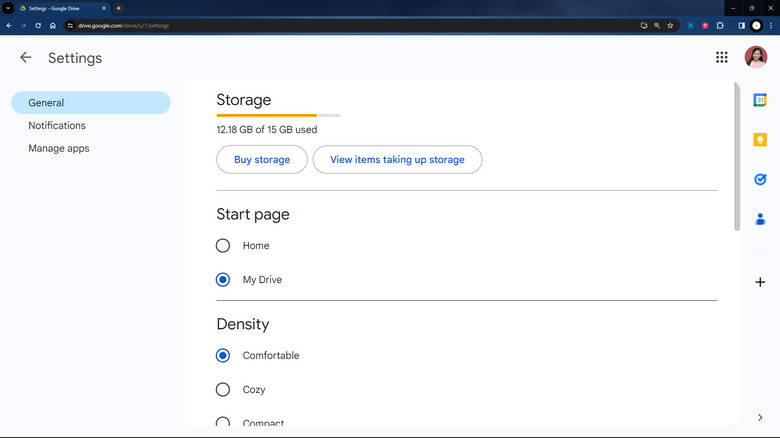Choose the Cozy density option
Image resolution: width=780 pixels, height=438 pixels.
coord(223,390)
